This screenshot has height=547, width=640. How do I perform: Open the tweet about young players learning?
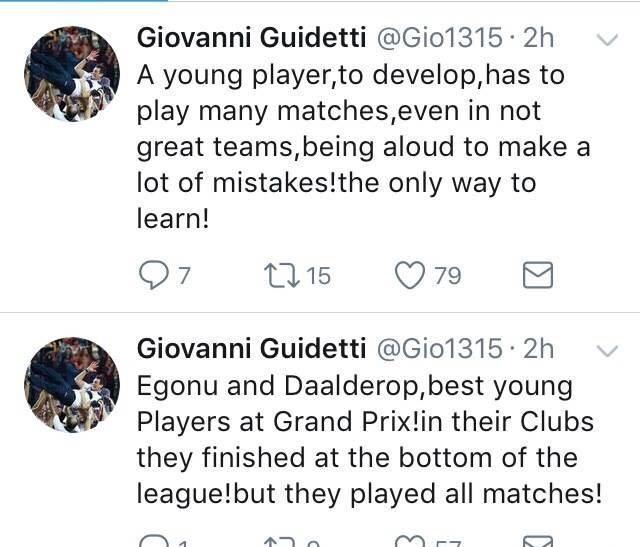363,147
